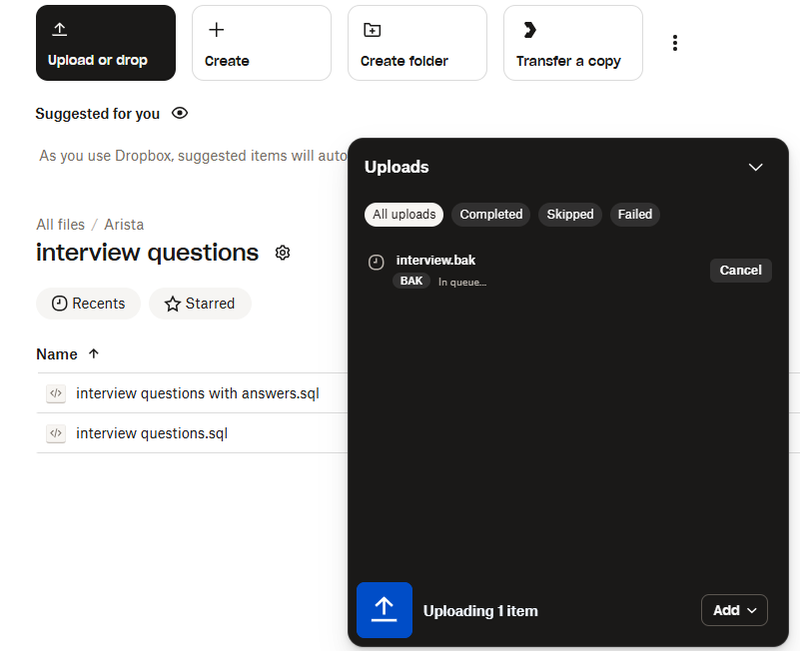
Task: Sort by Name column header
Action: pos(57,354)
